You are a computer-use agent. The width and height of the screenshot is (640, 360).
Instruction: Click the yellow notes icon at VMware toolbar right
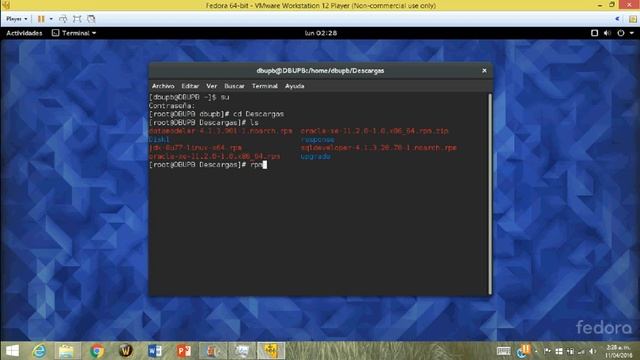tap(633, 19)
